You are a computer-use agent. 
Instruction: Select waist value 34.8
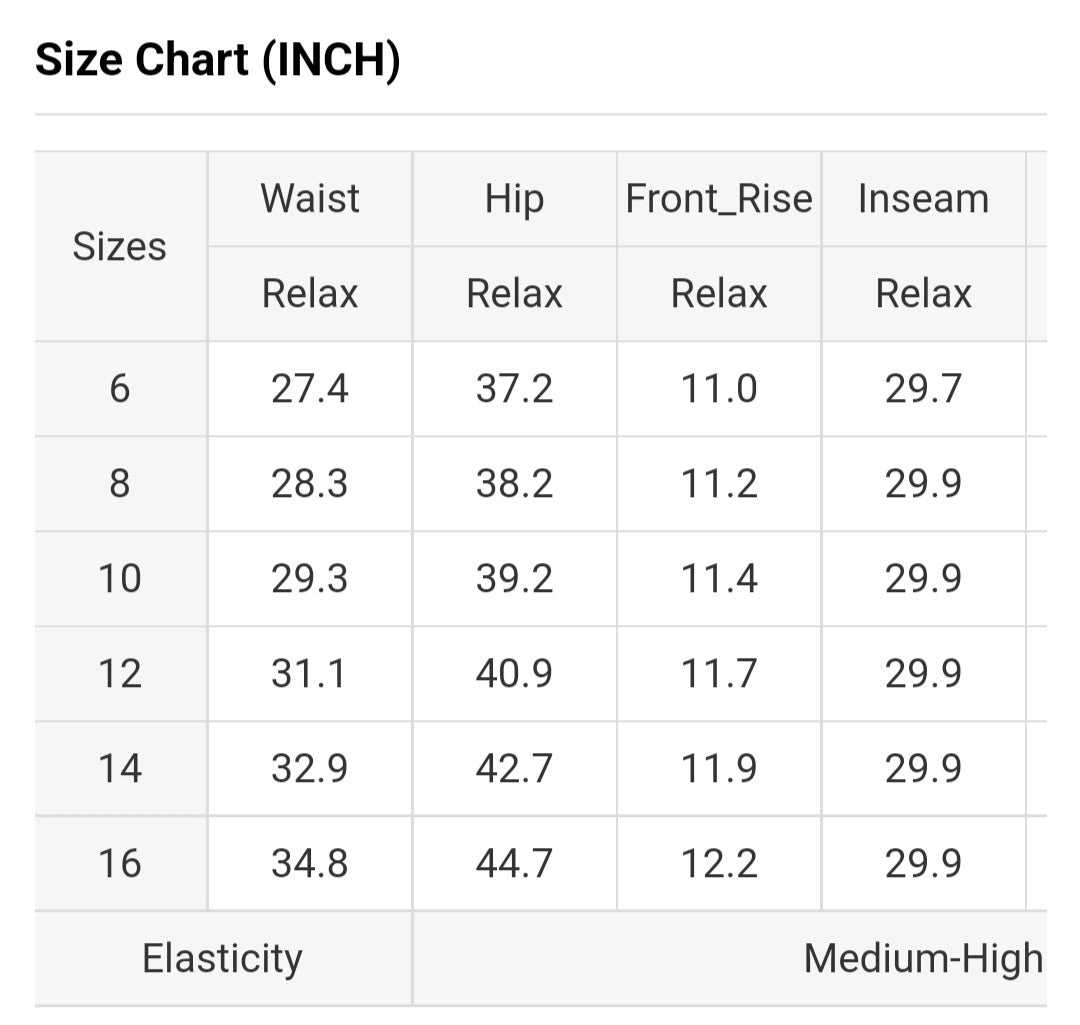[x=310, y=863]
